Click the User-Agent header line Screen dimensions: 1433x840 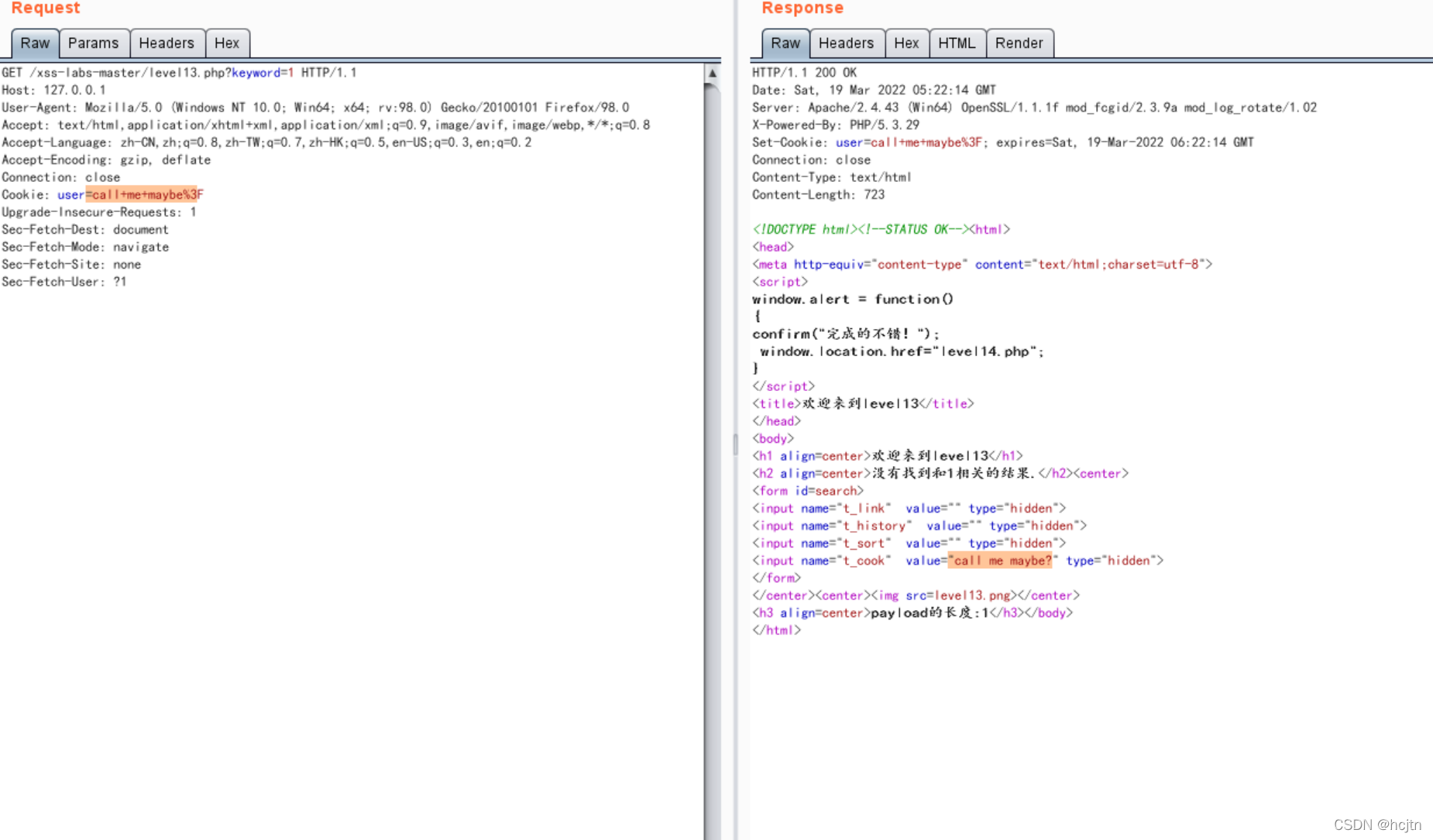click(x=315, y=108)
